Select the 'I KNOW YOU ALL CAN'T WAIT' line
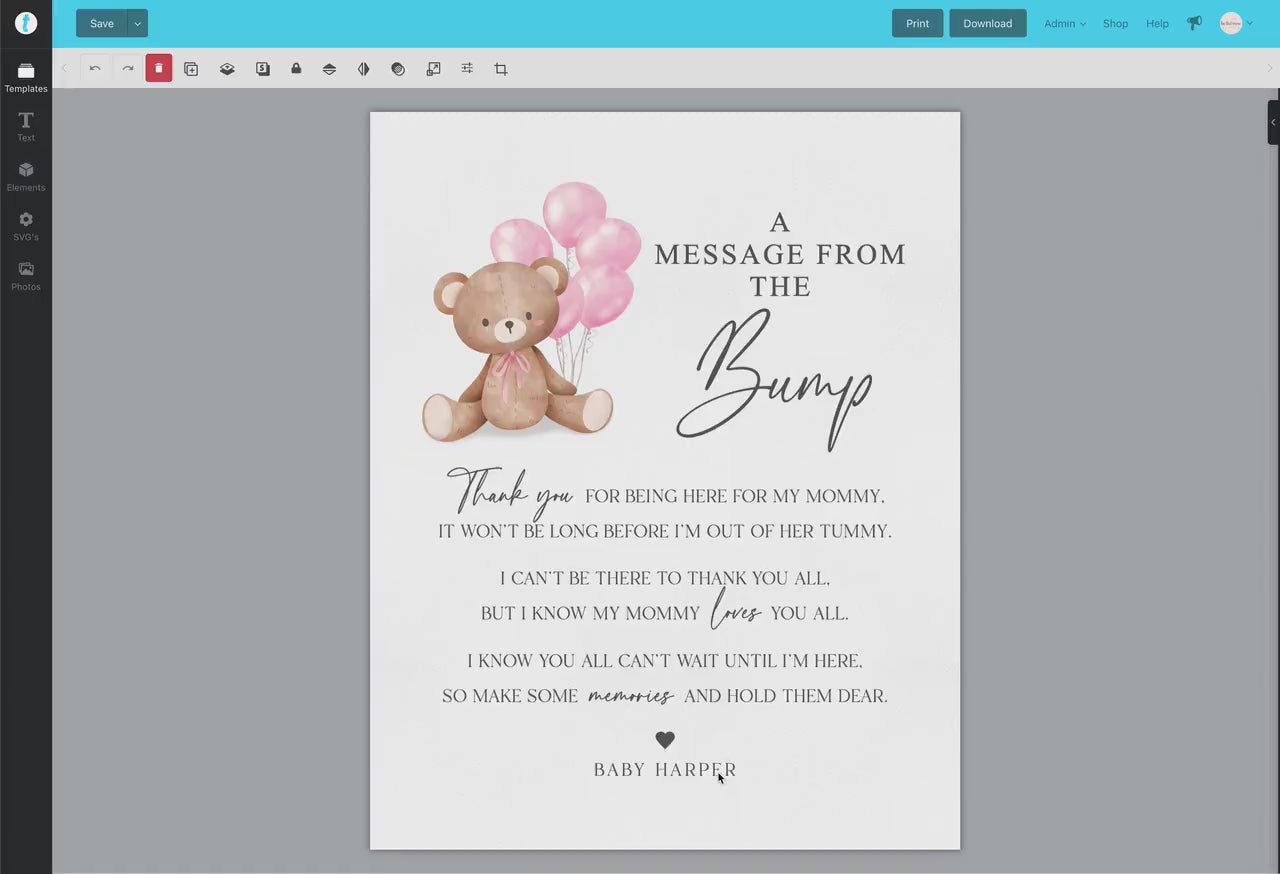1280x874 pixels. (x=665, y=661)
